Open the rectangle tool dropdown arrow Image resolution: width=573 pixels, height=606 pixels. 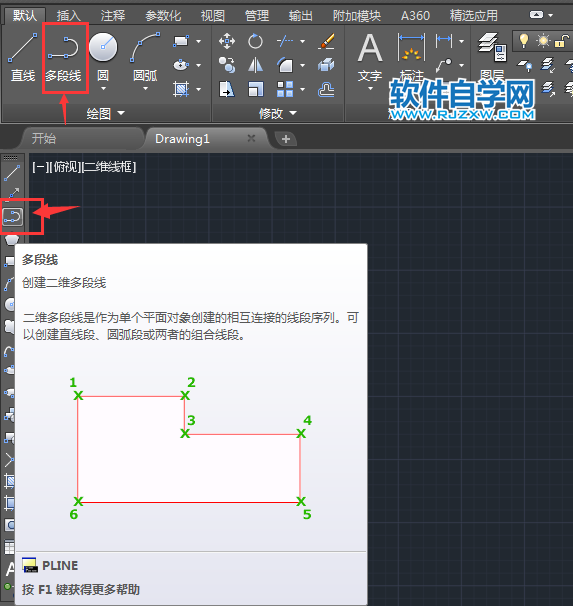199,41
